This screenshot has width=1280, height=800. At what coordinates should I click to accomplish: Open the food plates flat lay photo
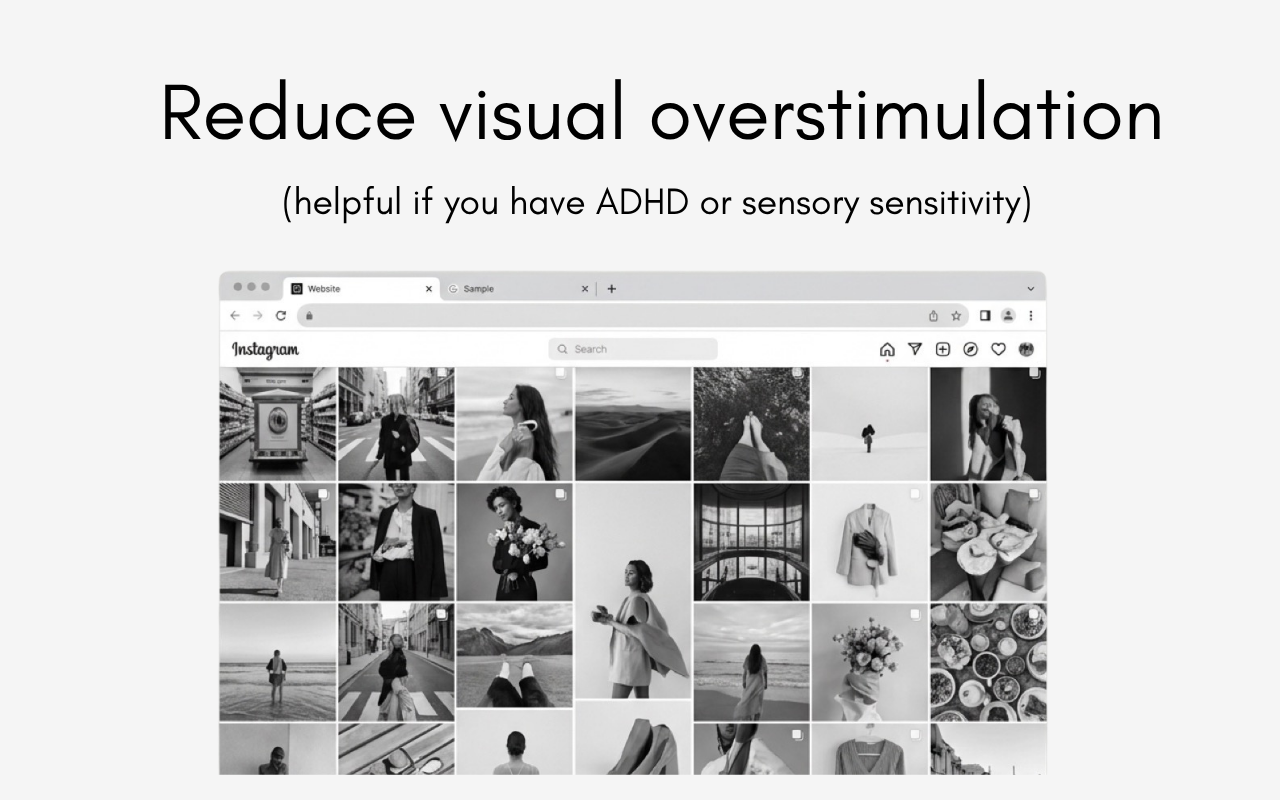[988, 662]
